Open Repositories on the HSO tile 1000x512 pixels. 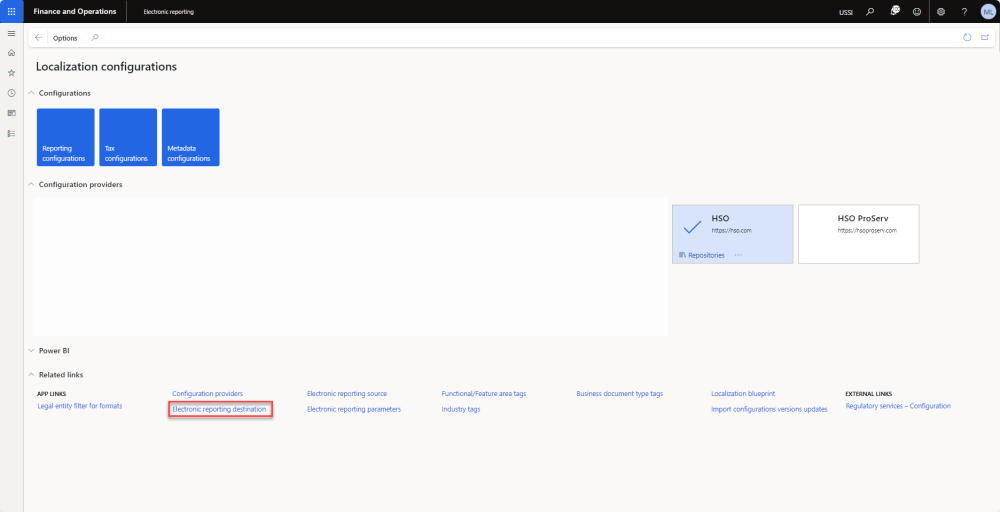click(x=702, y=255)
